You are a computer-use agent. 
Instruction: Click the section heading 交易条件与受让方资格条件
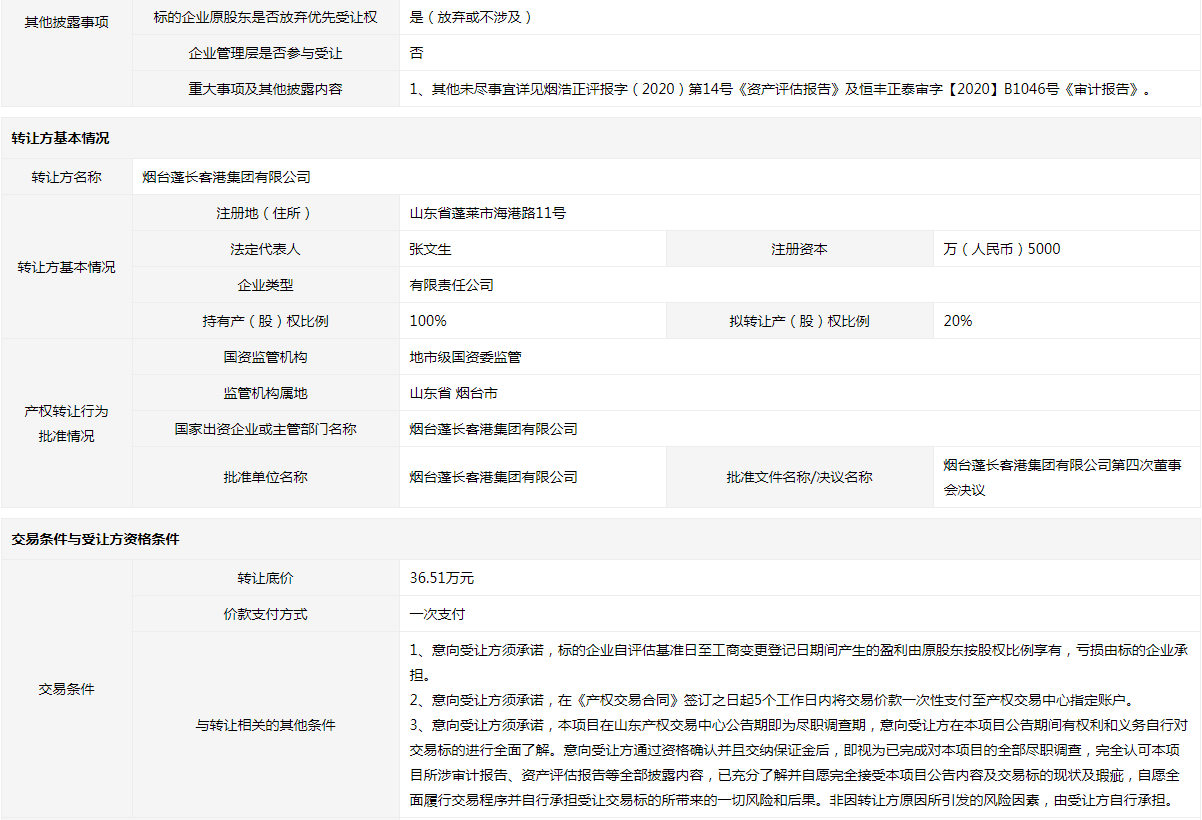pyautogui.click(x=95, y=539)
